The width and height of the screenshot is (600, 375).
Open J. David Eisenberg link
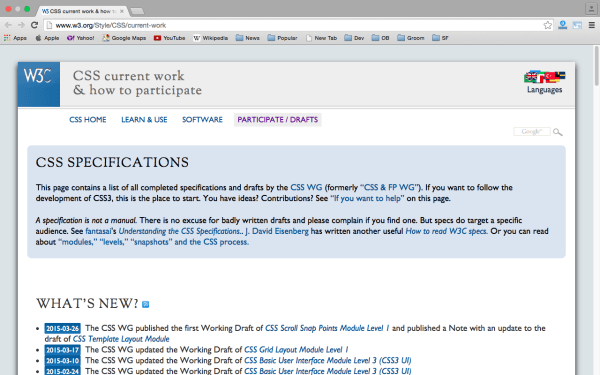pyautogui.click(x=277, y=231)
